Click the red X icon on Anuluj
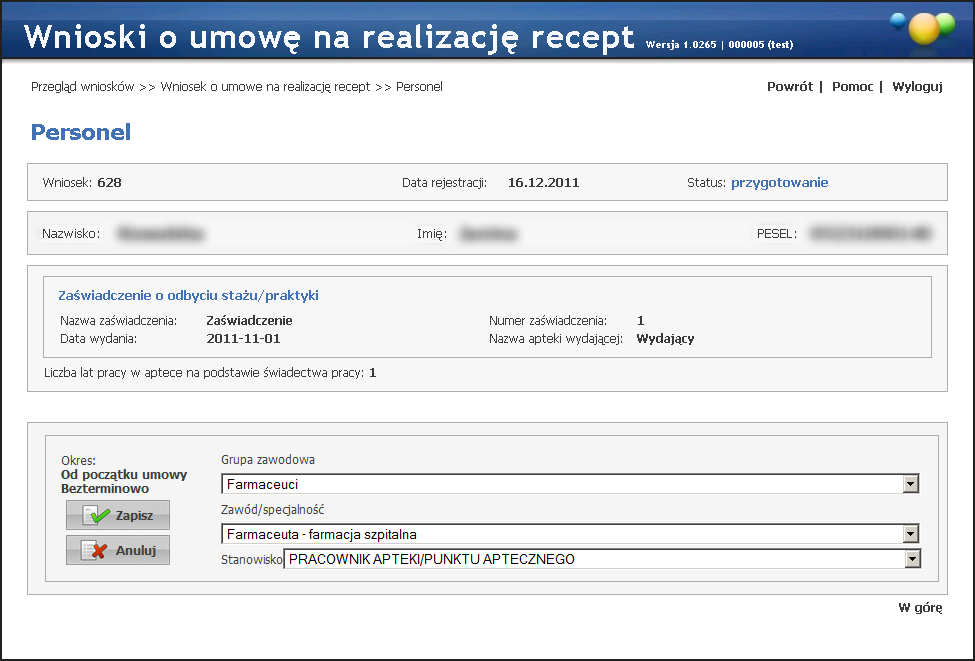 (x=95, y=550)
